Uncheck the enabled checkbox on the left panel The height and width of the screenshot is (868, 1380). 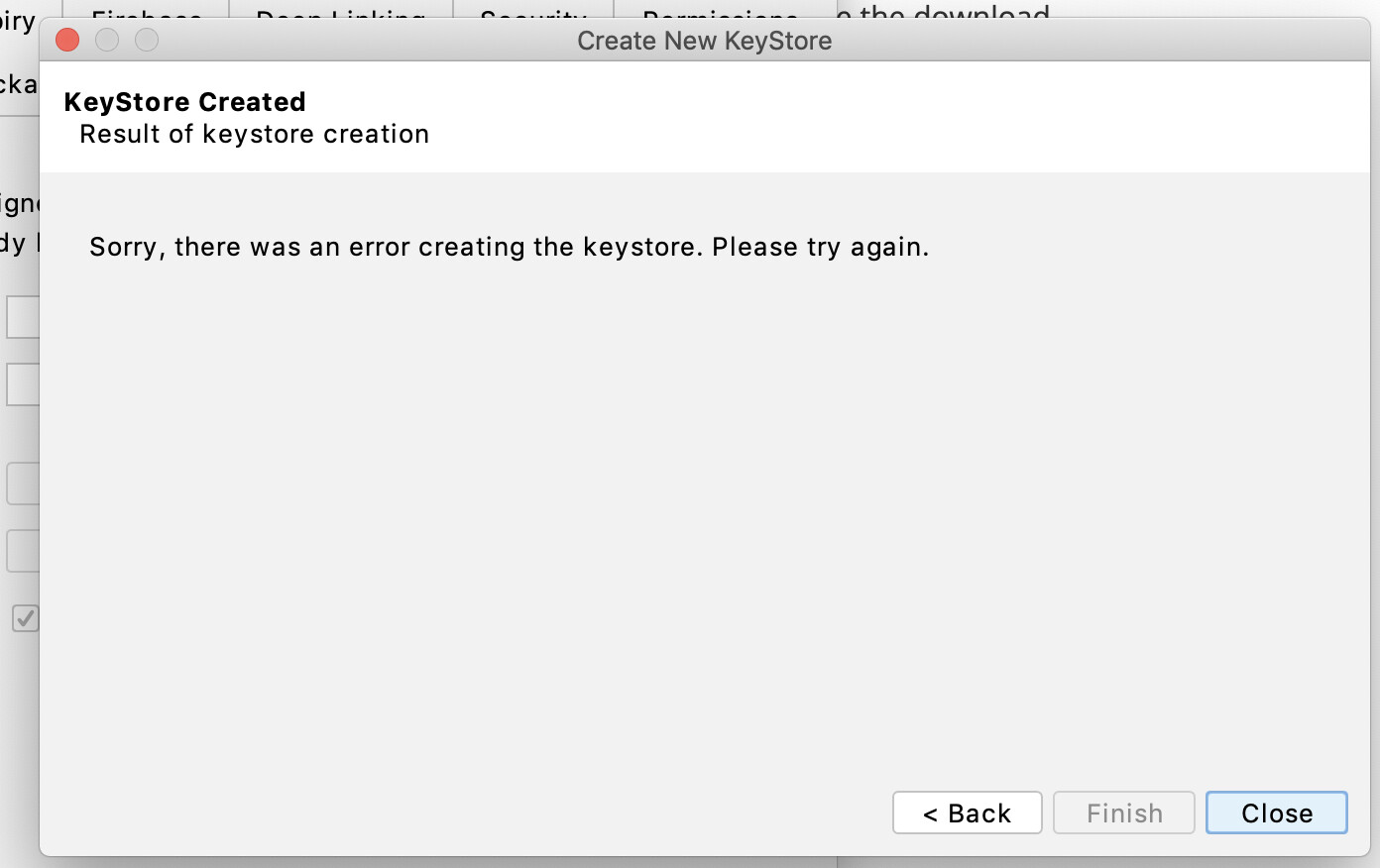[x=25, y=618]
